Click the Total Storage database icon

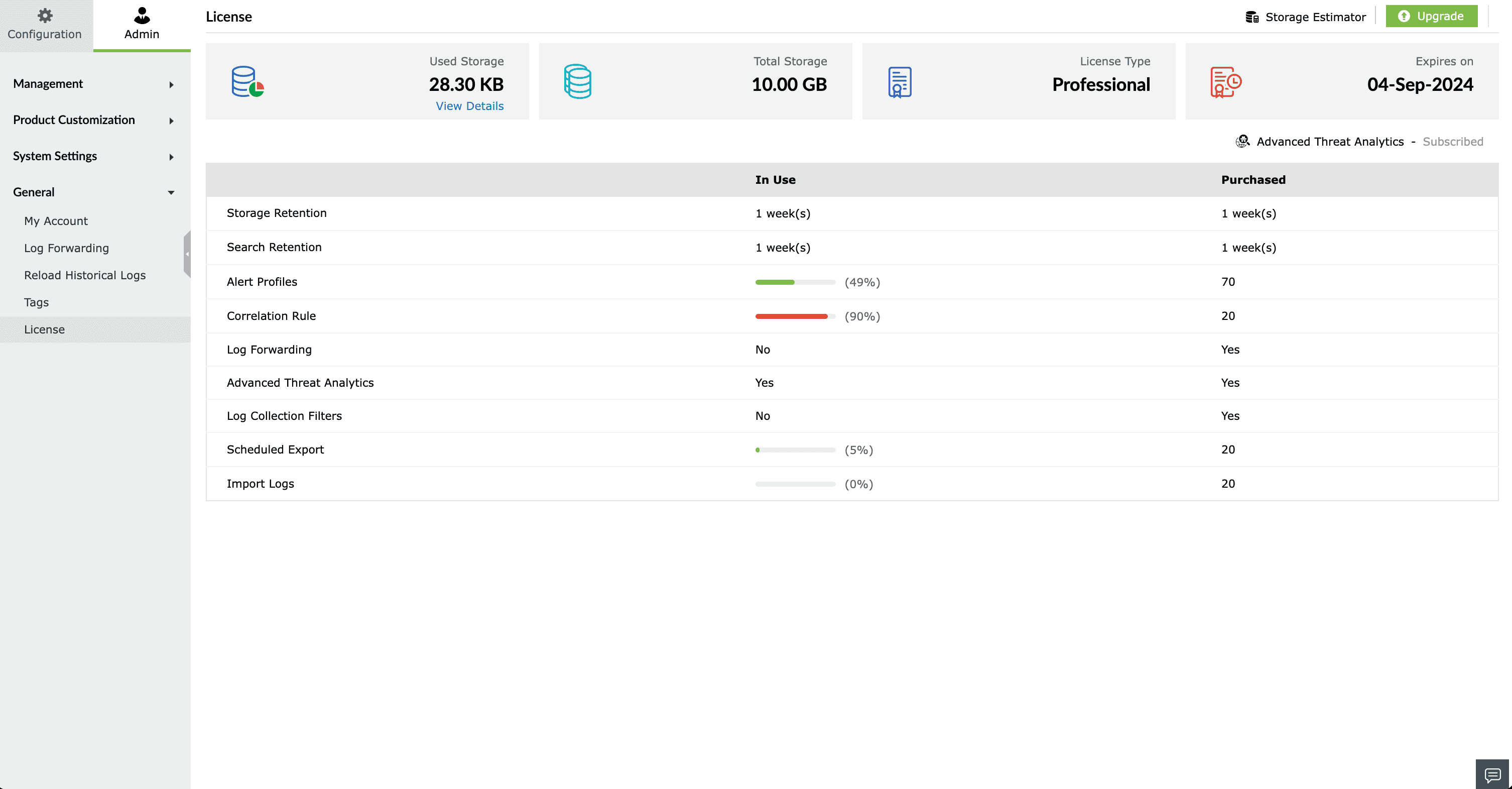(x=578, y=81)
